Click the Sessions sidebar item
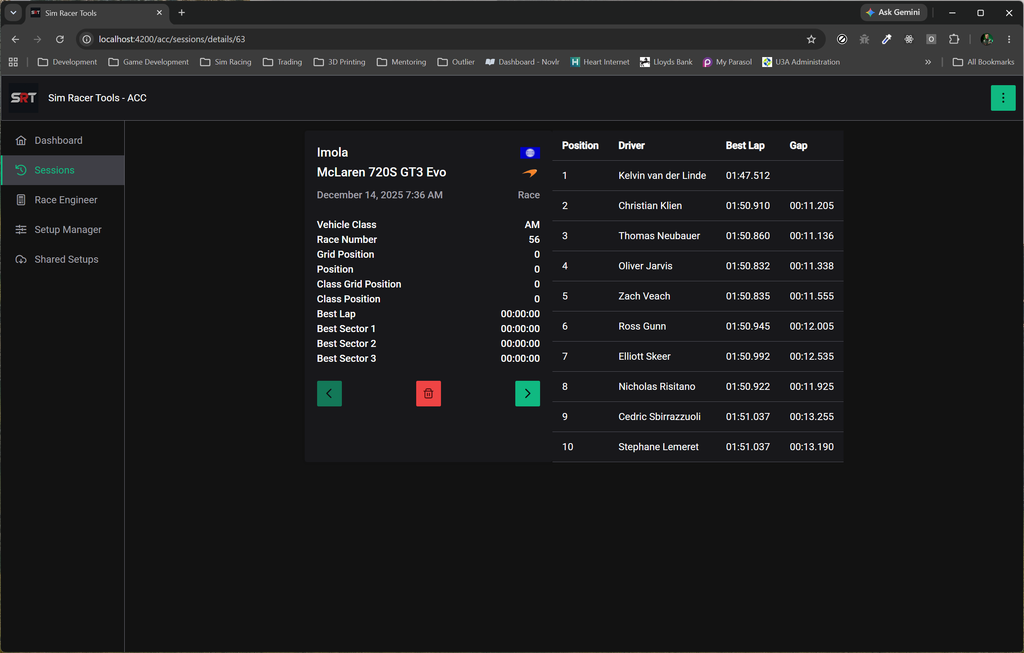 pyautogui.click(x=63, y=170)
